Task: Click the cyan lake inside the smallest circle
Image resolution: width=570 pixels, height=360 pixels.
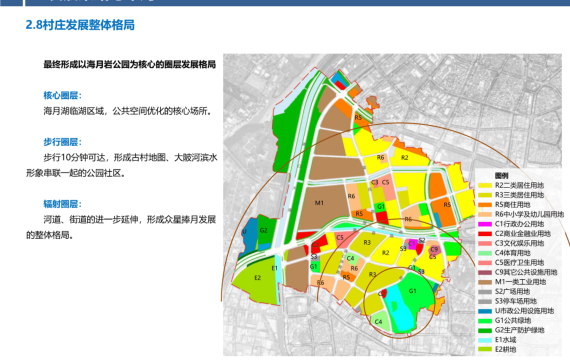Action: point(398,309)
